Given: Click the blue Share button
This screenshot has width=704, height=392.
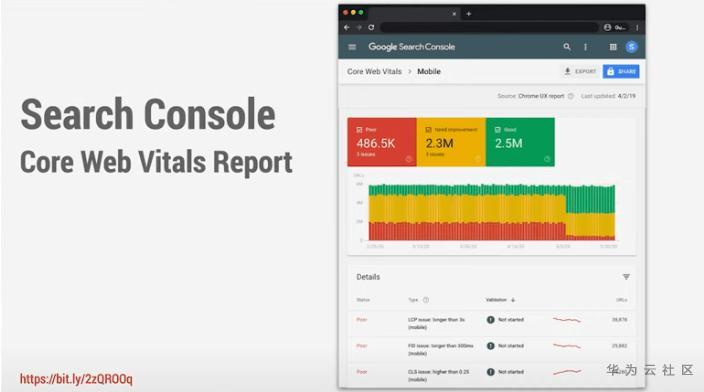Looking at the screenshot, I should tap(621, 71).
